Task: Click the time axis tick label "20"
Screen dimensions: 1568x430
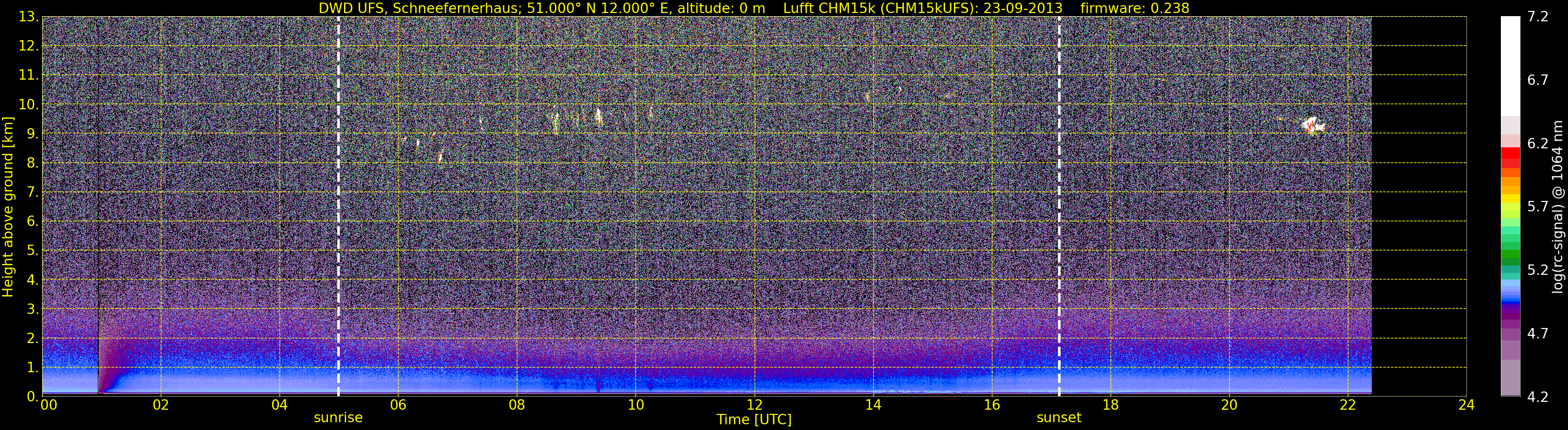Action: [x=1229, y=405]
